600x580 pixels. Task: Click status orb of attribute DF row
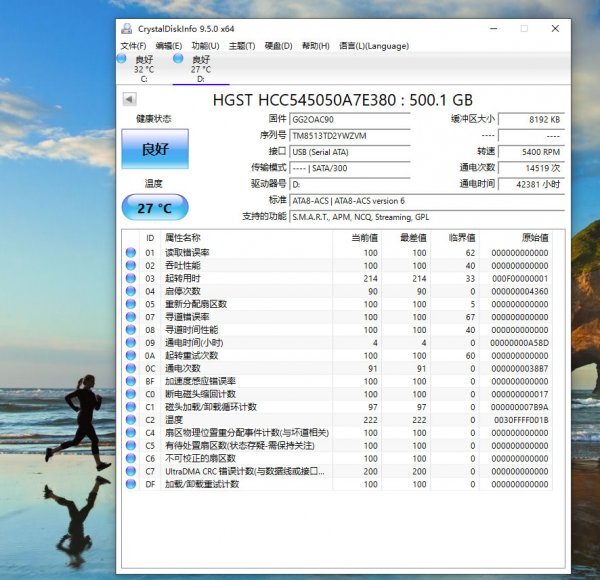point(131,484)
